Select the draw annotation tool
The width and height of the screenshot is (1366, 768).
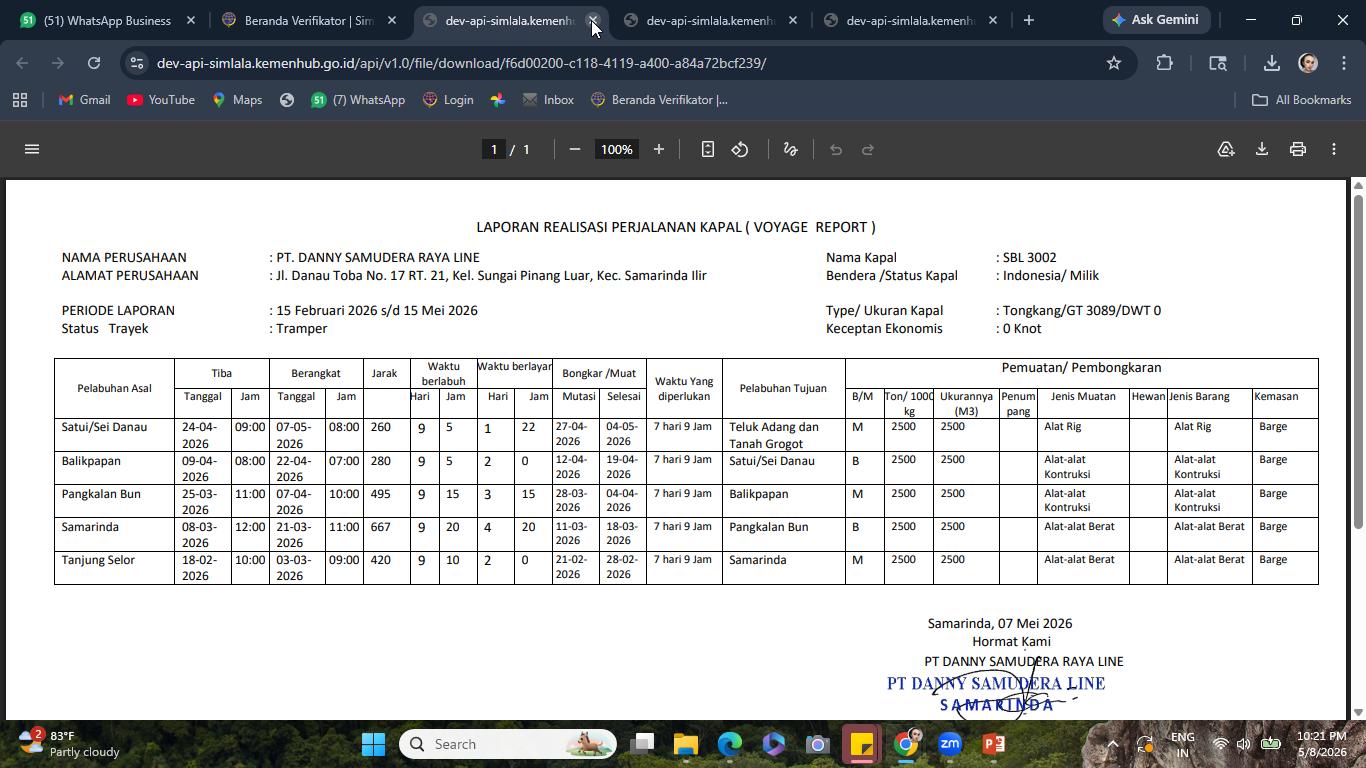[790, 149]
